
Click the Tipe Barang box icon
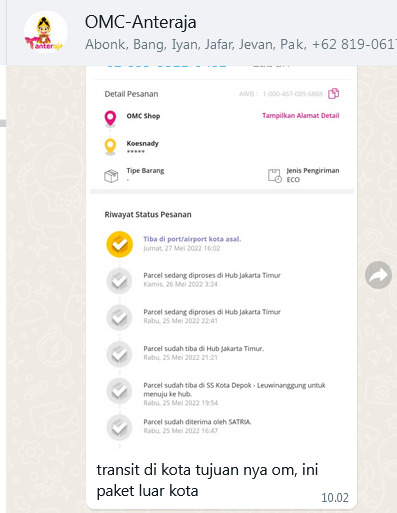point(111,176)
